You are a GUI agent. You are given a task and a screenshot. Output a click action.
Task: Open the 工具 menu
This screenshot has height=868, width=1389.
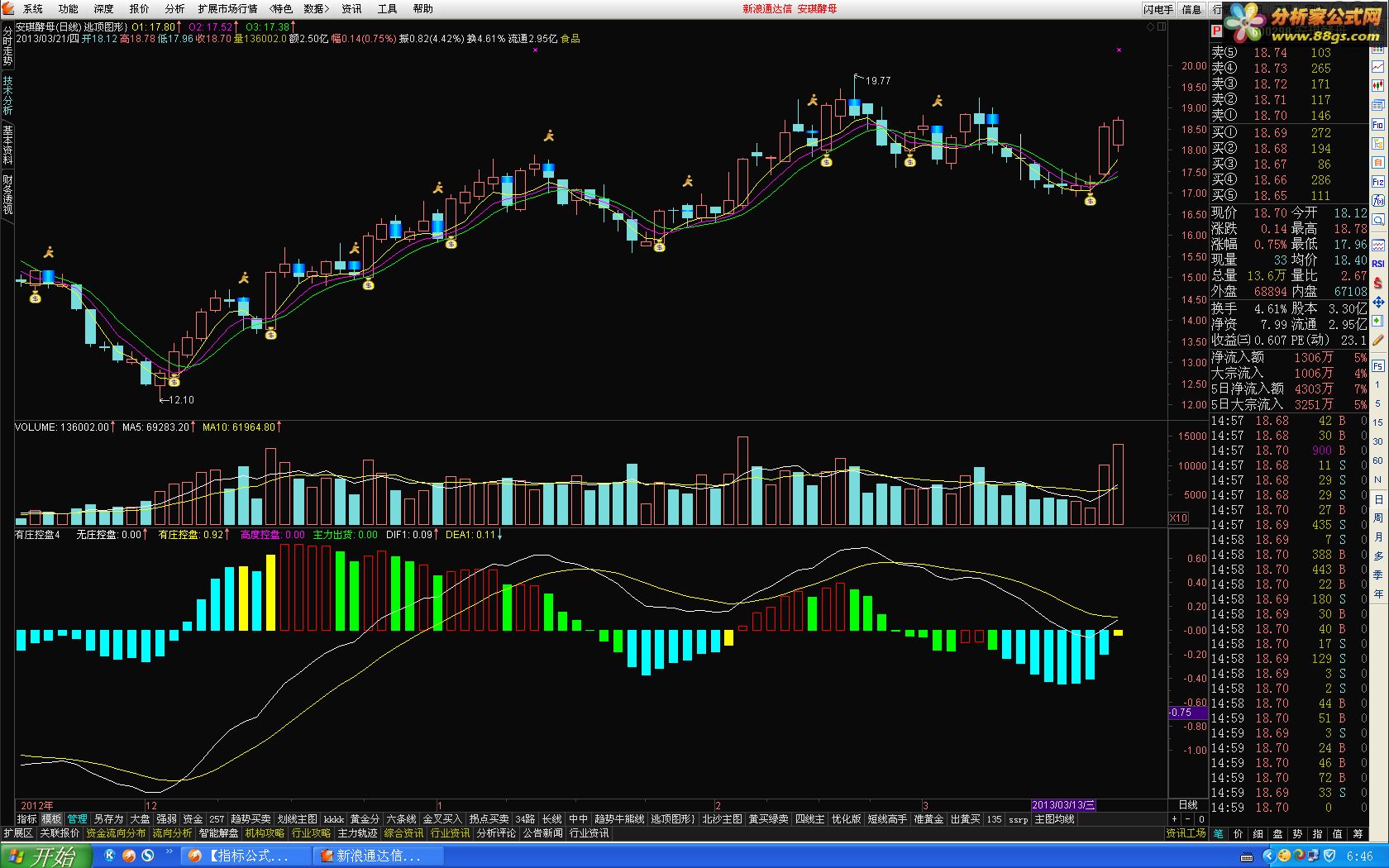pos(387,9)
